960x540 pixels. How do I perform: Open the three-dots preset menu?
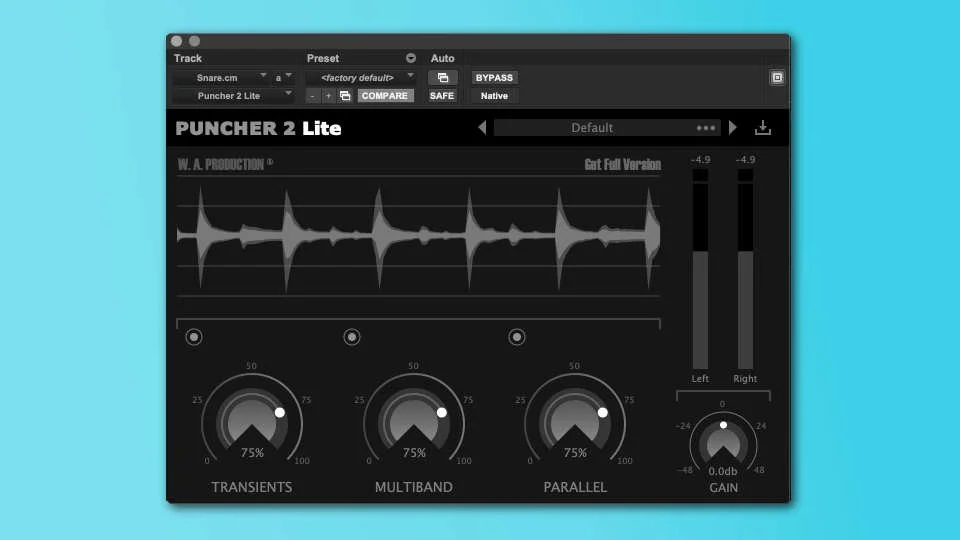[706, 128]
